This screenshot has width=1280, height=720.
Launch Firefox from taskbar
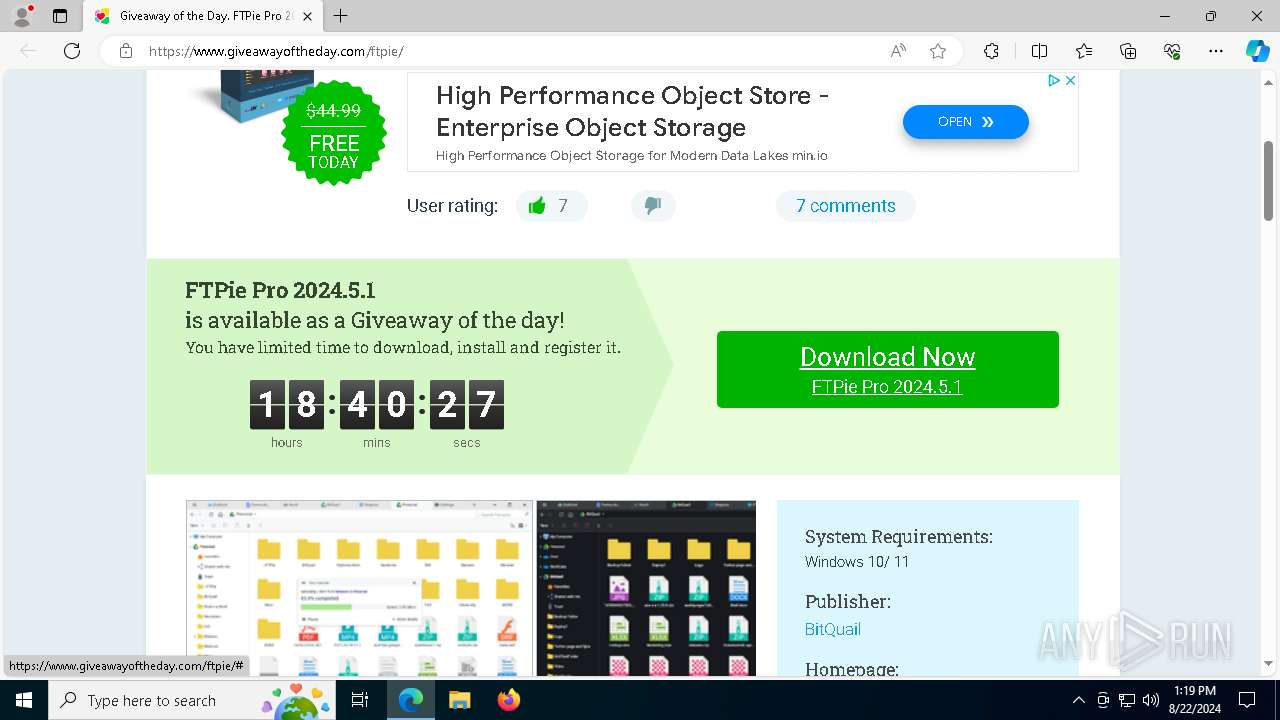509,700
